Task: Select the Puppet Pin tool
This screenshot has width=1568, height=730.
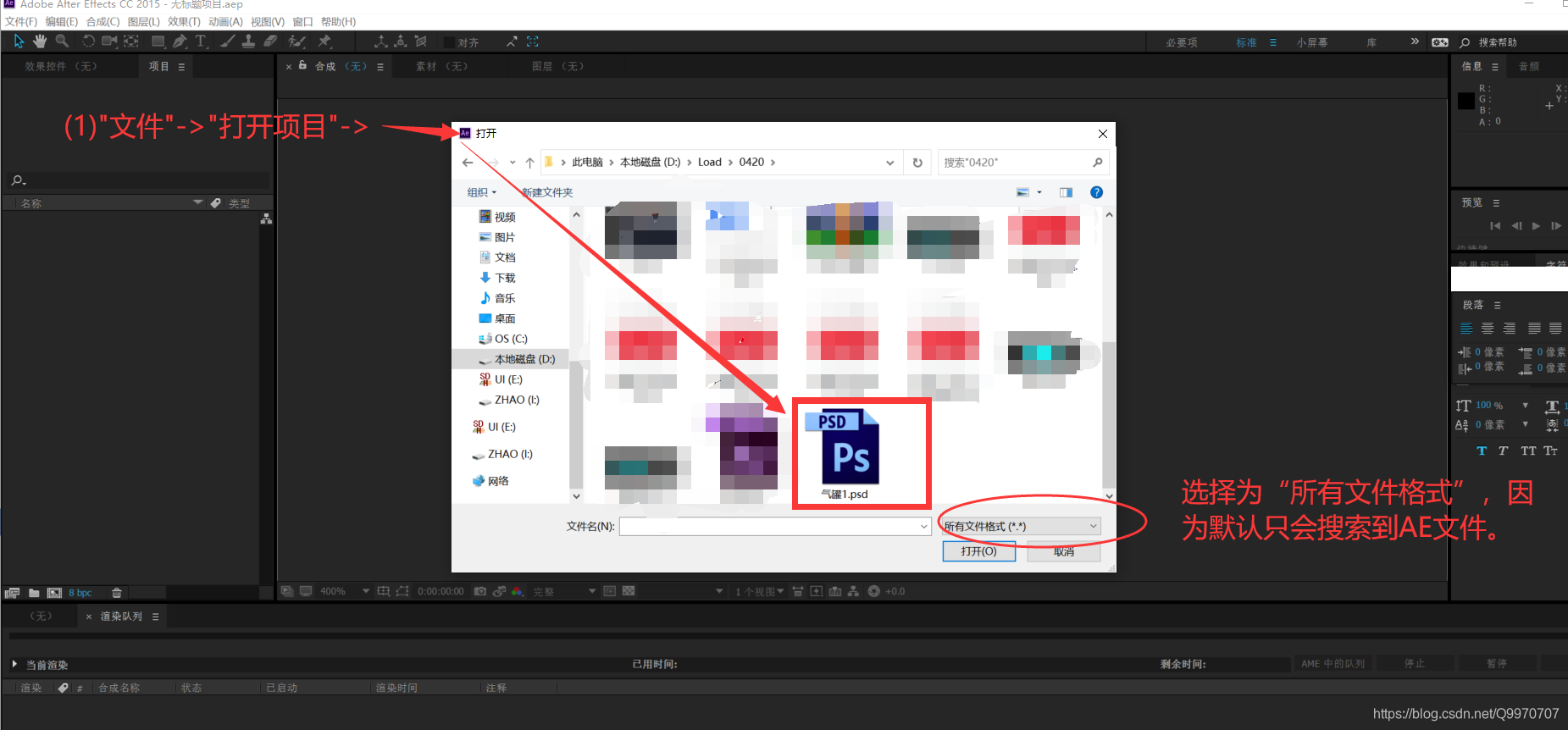Action: pyautogui.click(x=324, y=41)
